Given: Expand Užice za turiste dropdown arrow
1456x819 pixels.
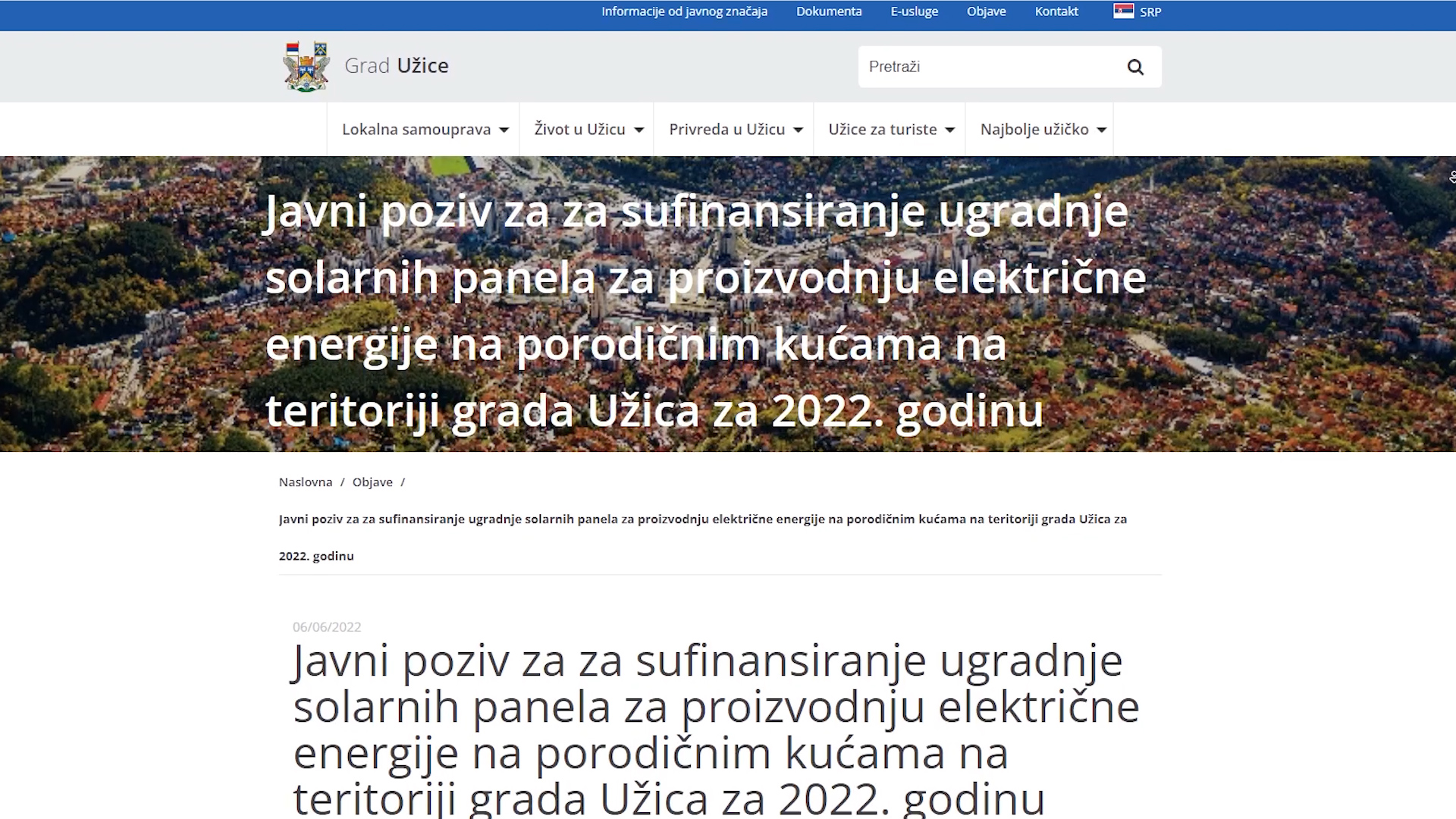Looking at the screenshot, I should [x=949, y=130].
